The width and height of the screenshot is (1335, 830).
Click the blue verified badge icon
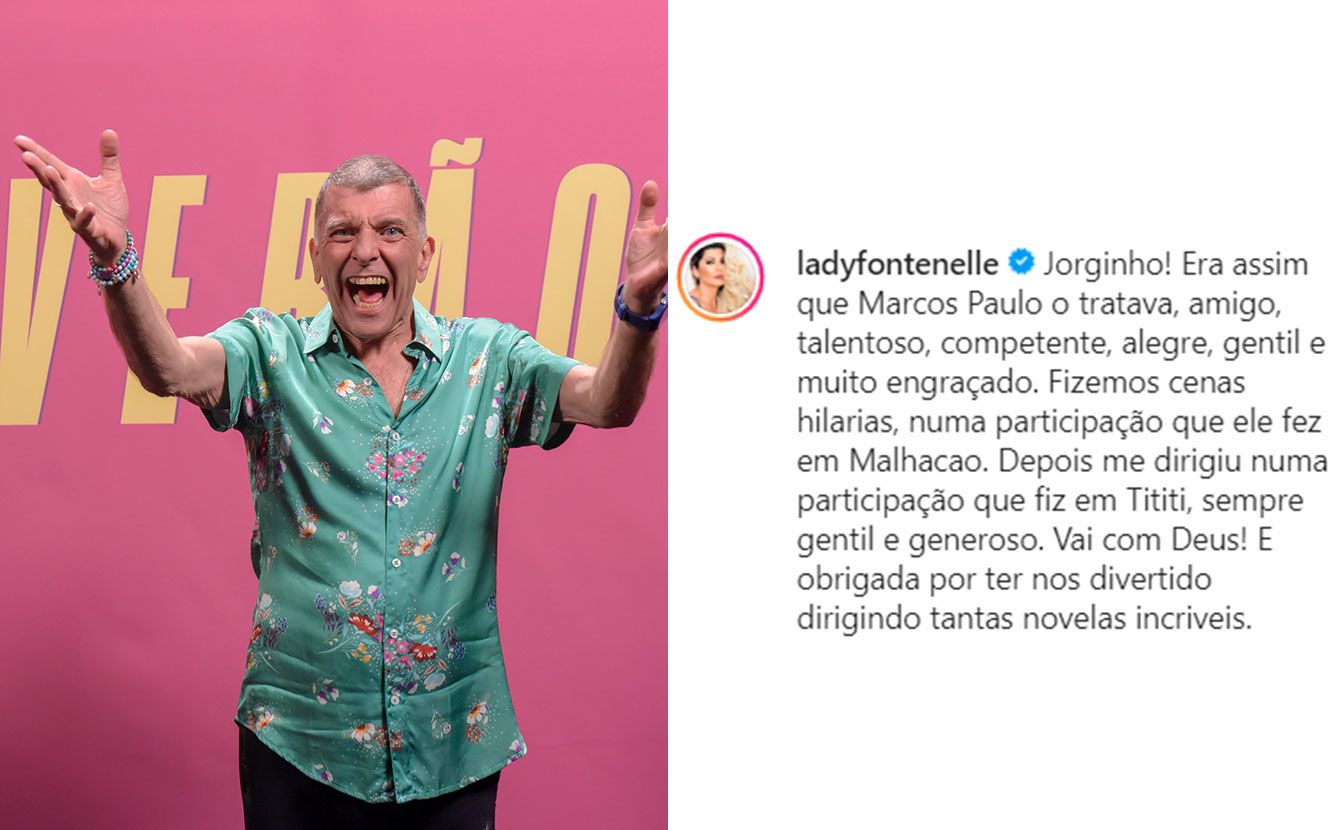coord(1021,264)
